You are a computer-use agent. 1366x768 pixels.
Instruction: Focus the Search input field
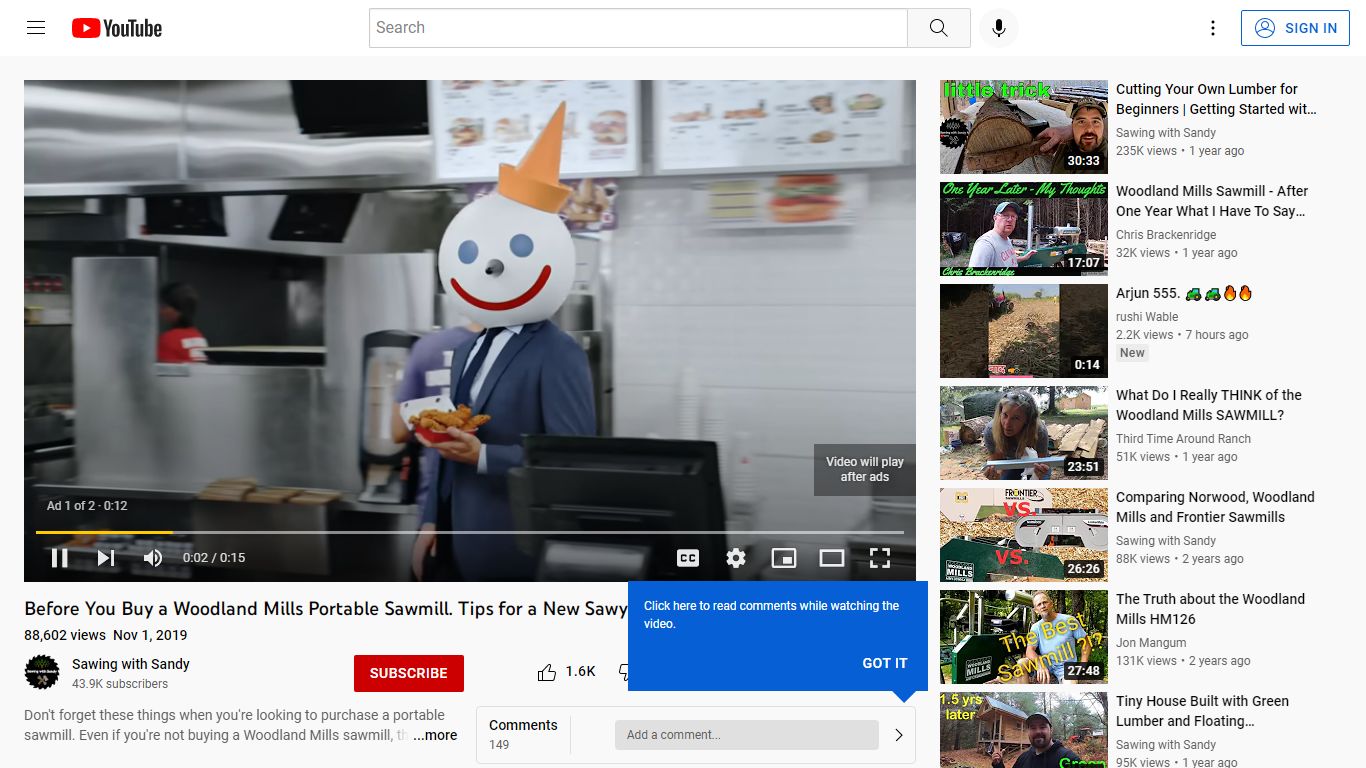click(638, 28)
